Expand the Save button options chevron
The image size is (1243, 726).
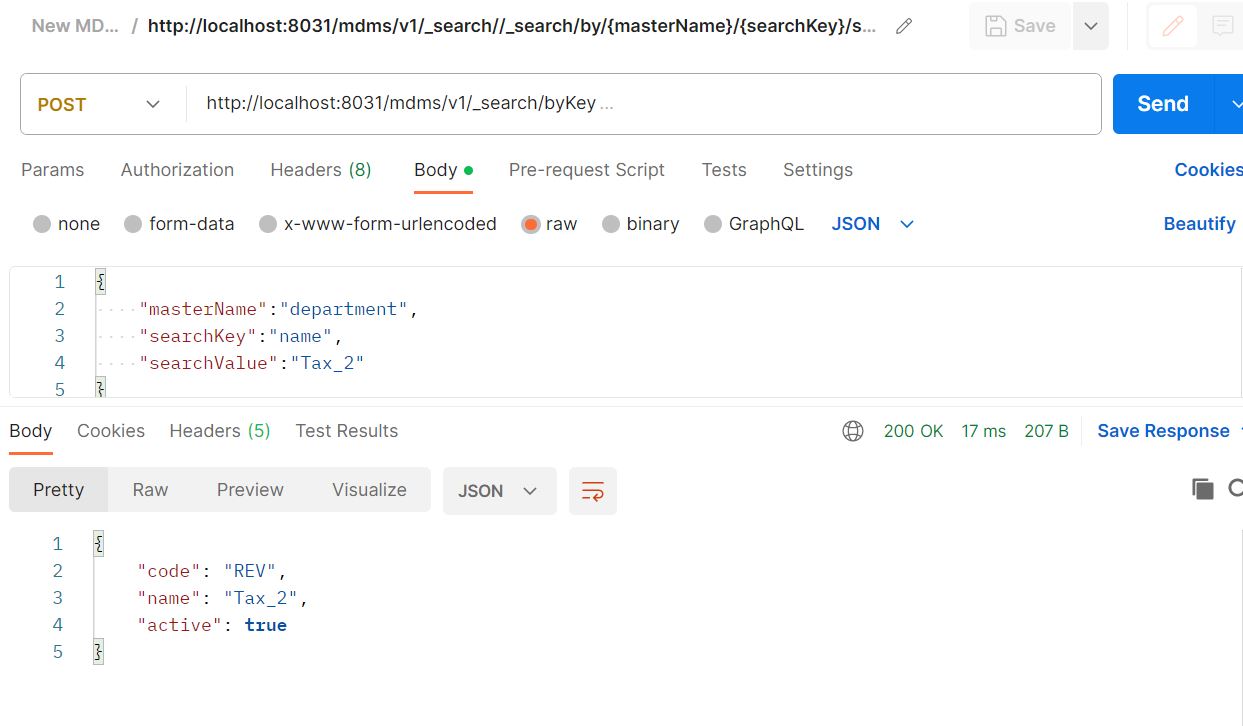tap(1089, 26)
